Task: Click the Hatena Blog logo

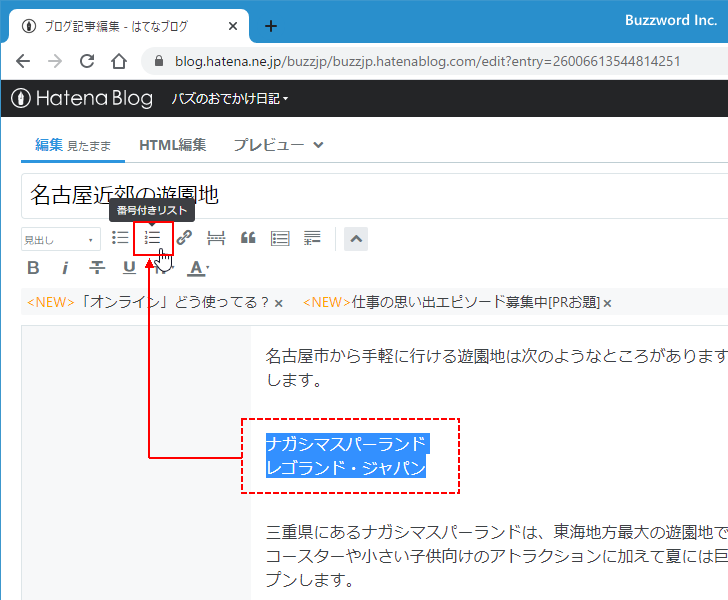Action: click(82, 98)
